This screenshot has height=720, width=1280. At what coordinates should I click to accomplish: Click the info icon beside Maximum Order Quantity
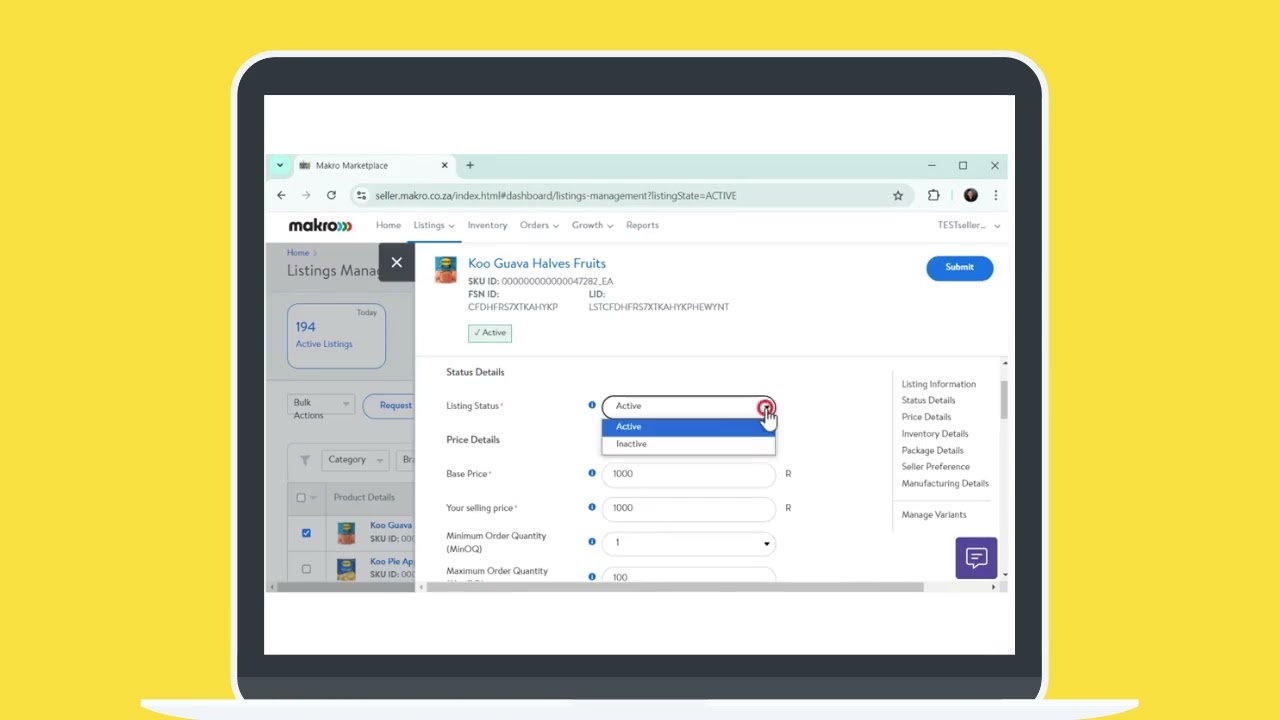tap(592, 576)
